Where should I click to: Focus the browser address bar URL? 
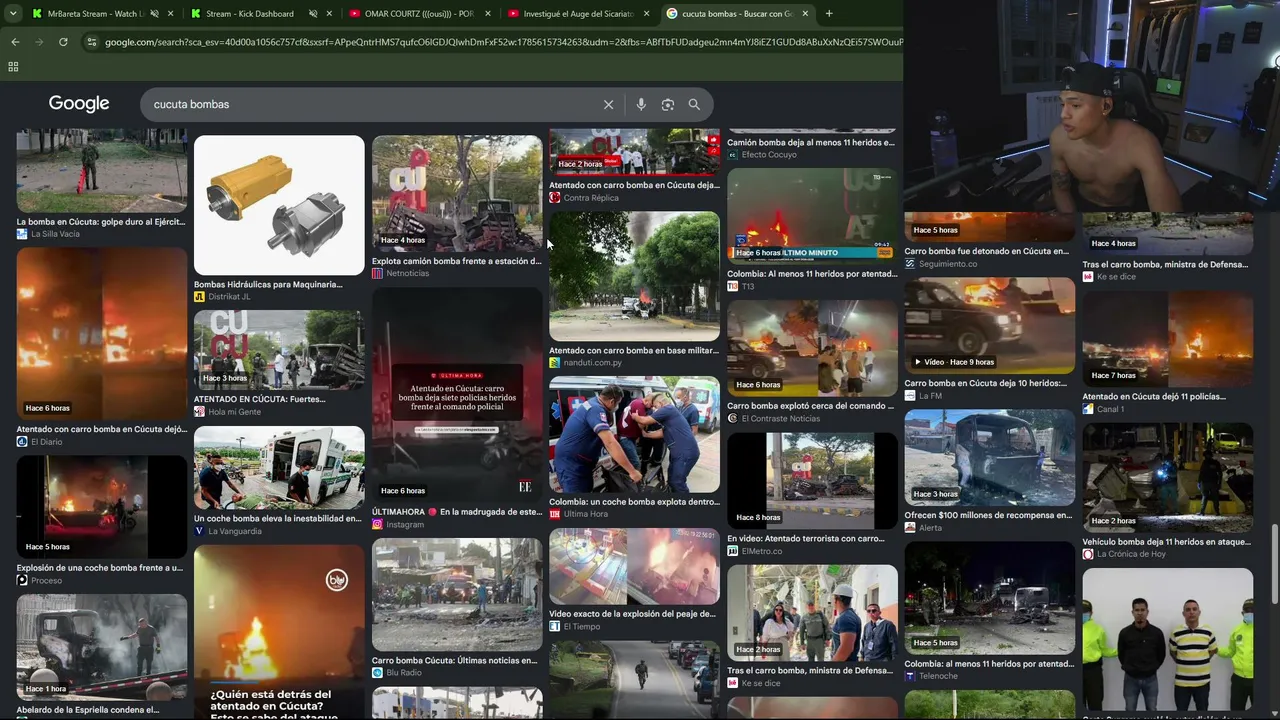503,42
